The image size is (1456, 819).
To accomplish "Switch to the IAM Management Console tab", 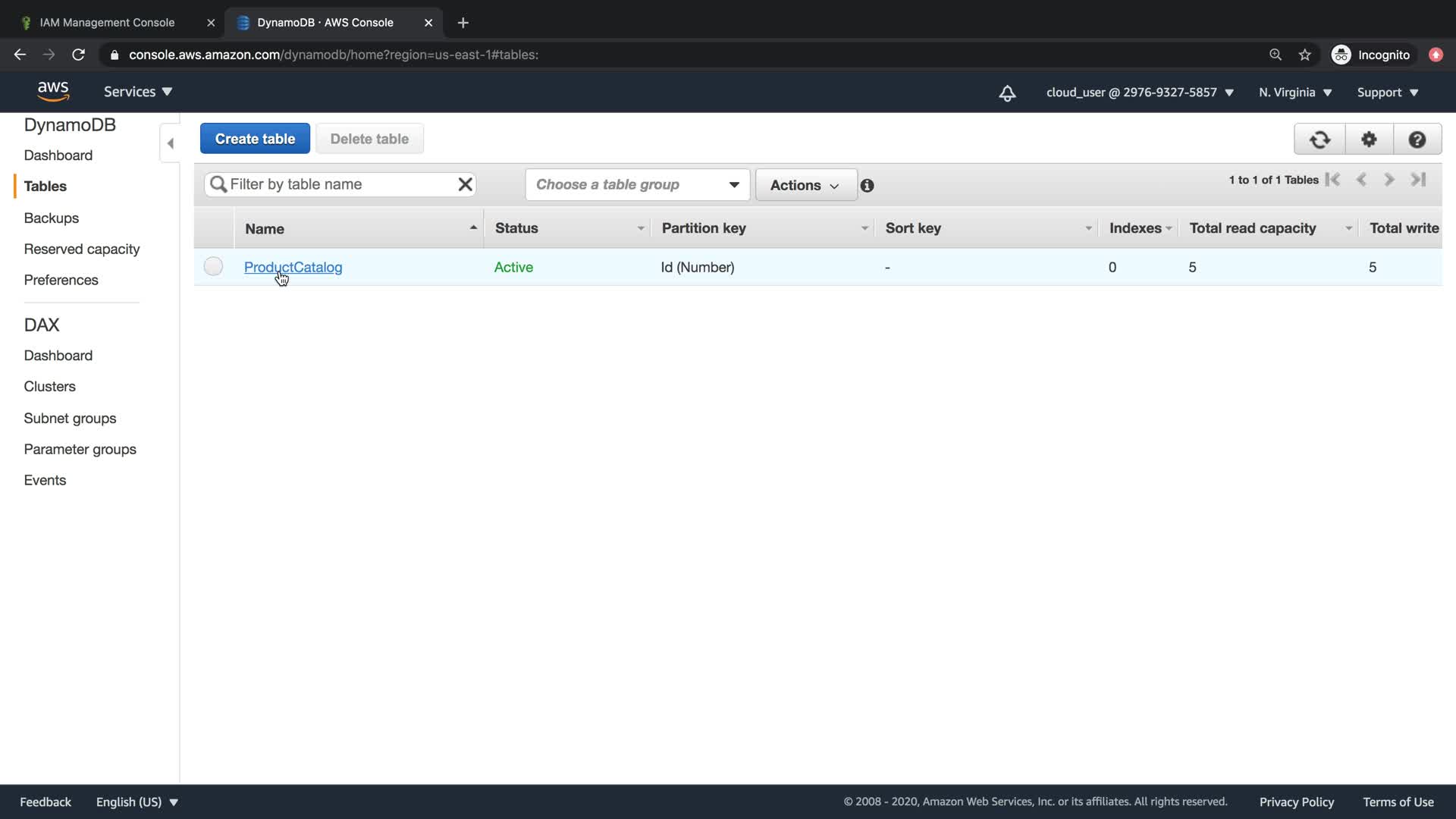I will click(x=107, y=23).
